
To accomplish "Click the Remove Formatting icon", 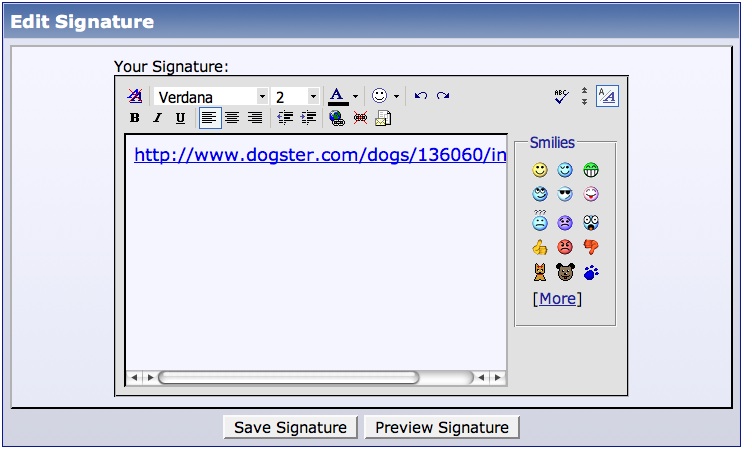I will tap(135, 97).
